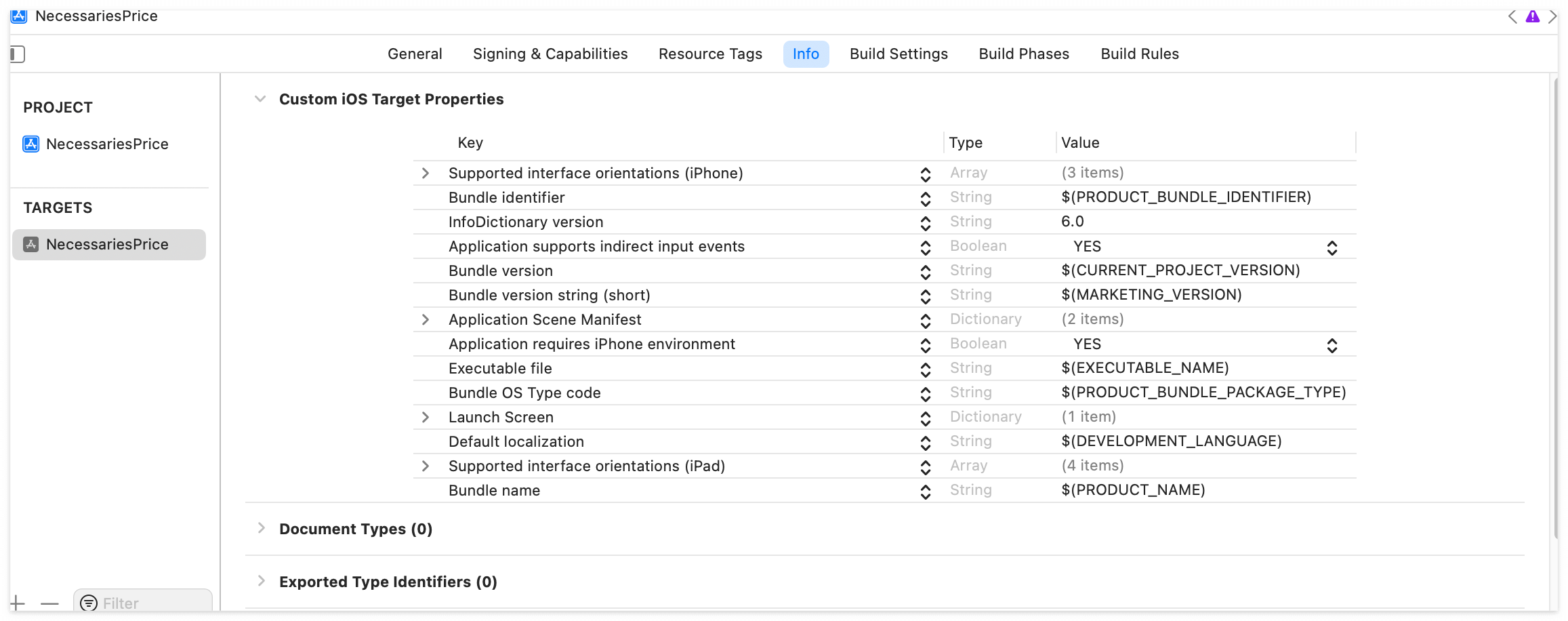Click the add target plus icon
The width and height of the screenshot is (1568, 621).
(x=18, y=603)
